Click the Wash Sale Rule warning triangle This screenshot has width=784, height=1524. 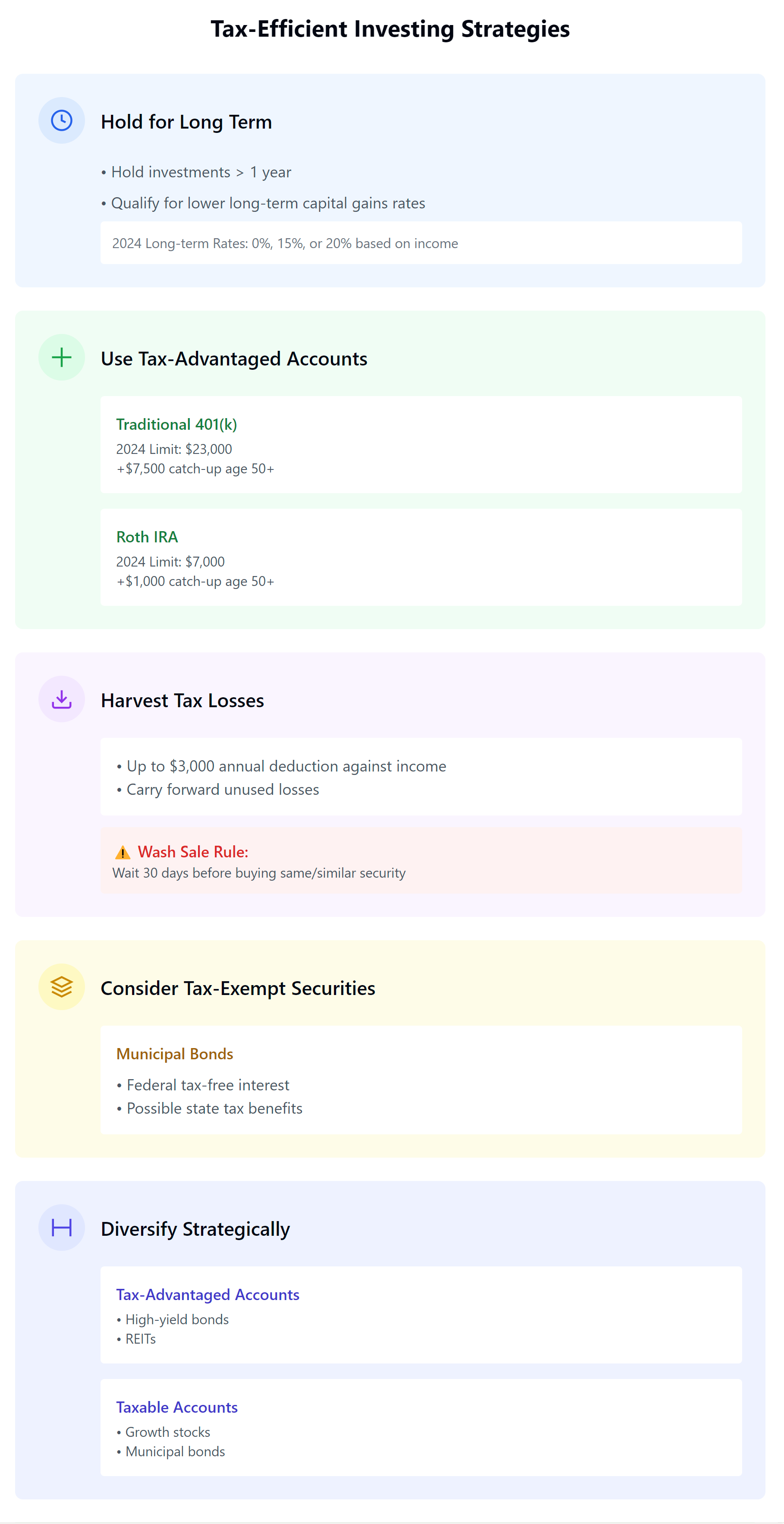(123, 853)
